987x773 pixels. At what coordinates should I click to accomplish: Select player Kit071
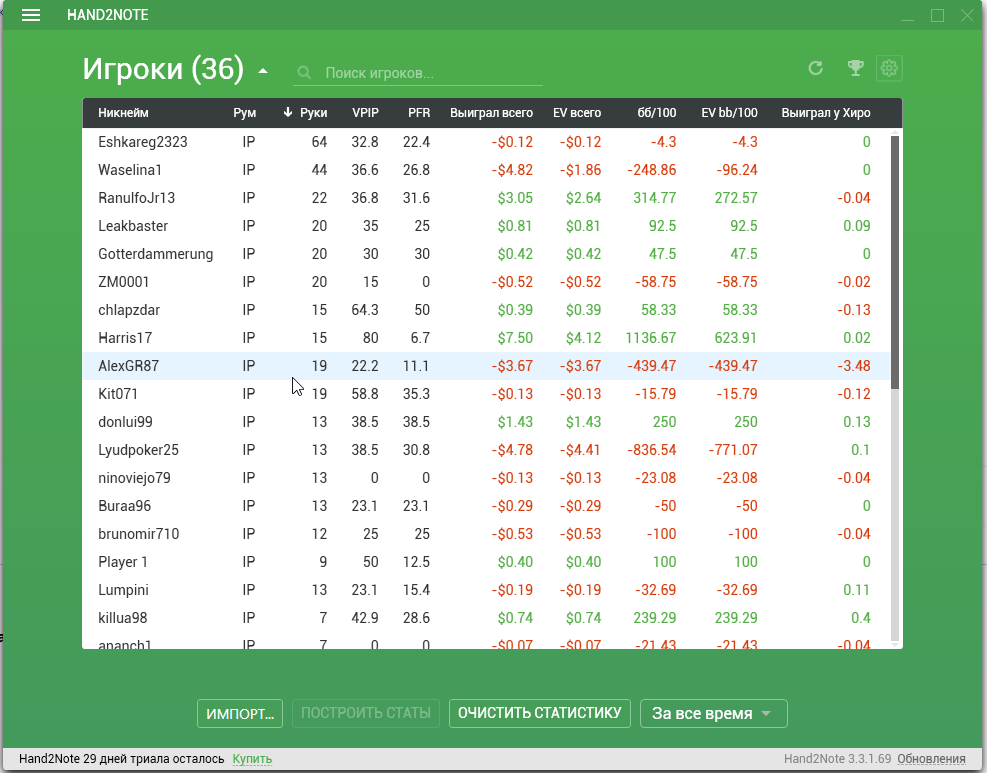point(486,394)
